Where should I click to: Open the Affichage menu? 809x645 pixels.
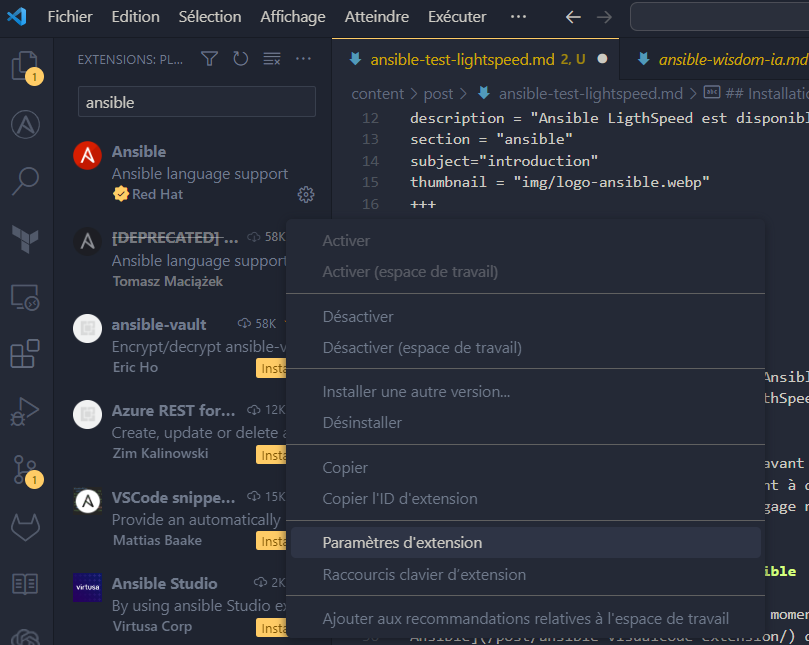[292, 16]
